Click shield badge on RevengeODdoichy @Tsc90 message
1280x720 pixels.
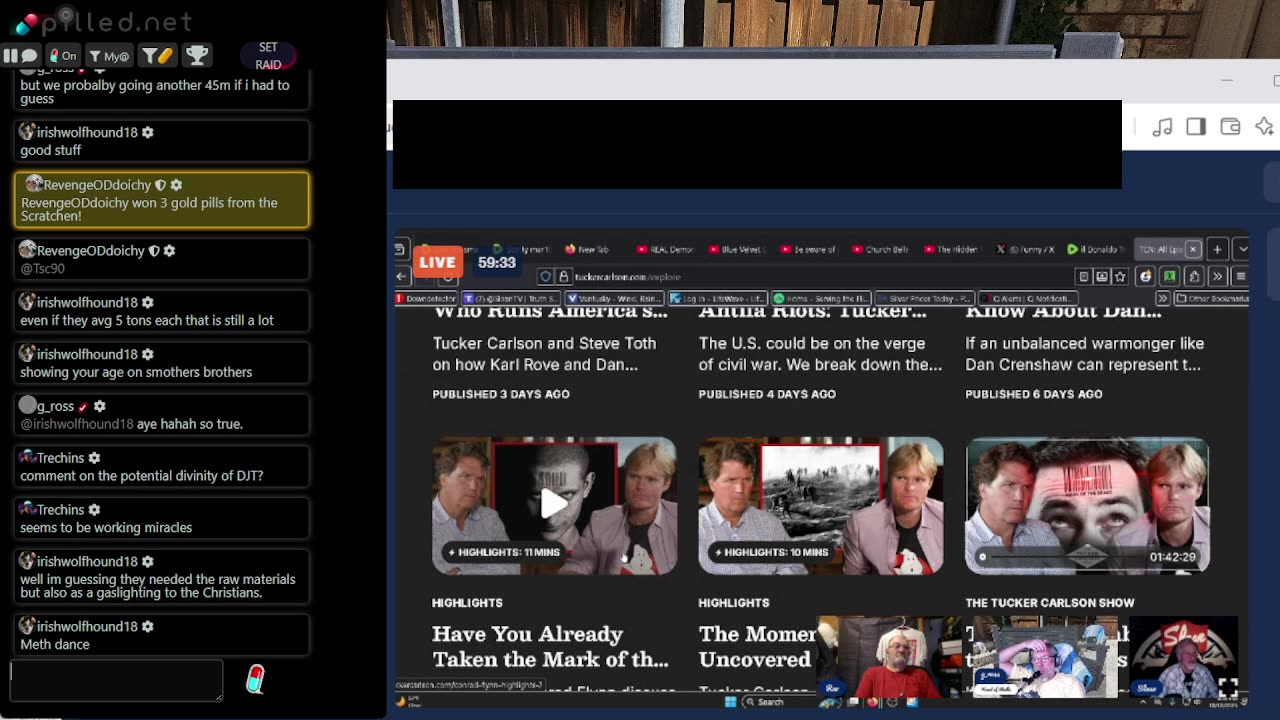154,251
